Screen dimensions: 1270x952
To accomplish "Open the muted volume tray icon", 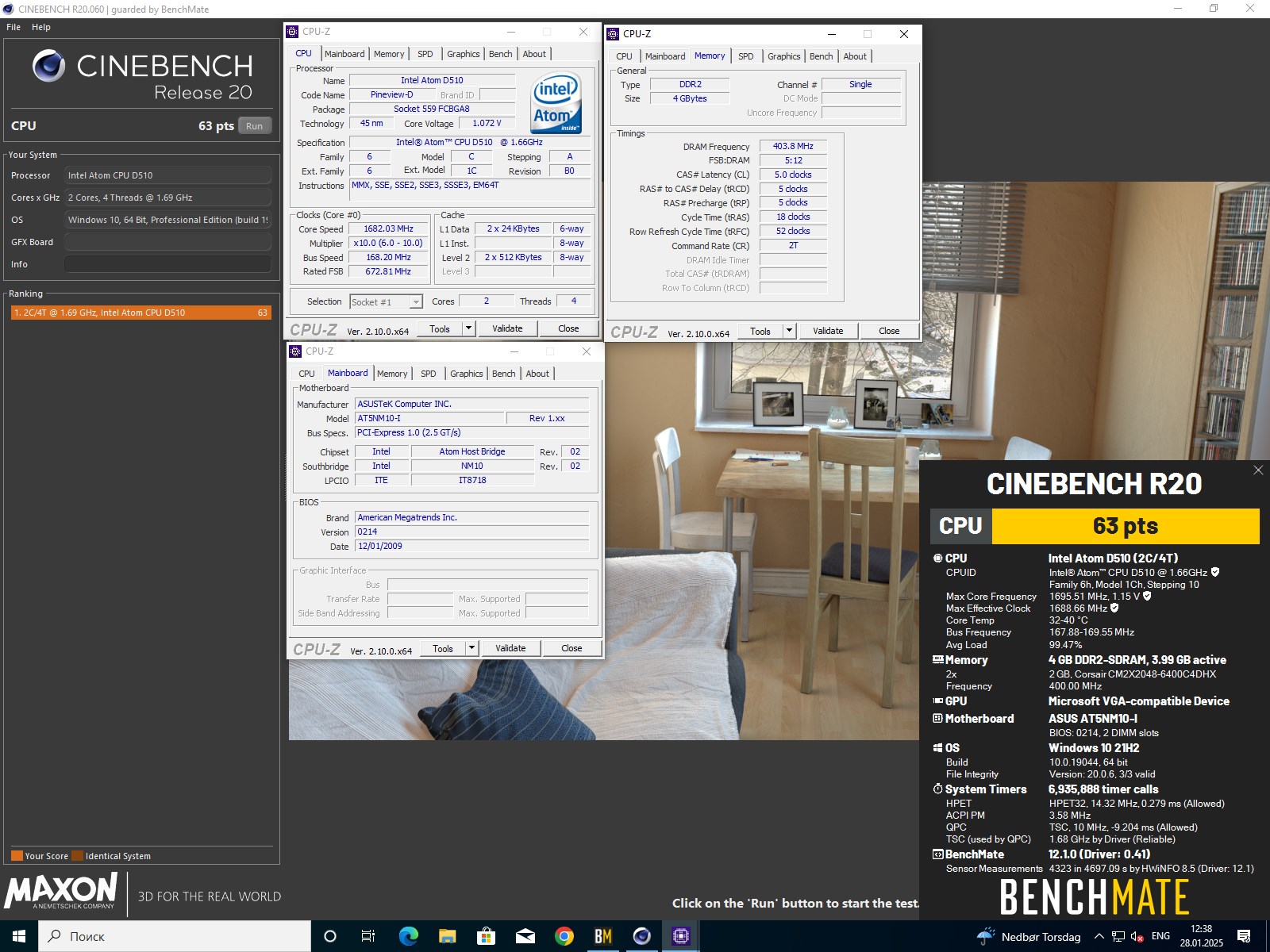I will [1137, 936].
